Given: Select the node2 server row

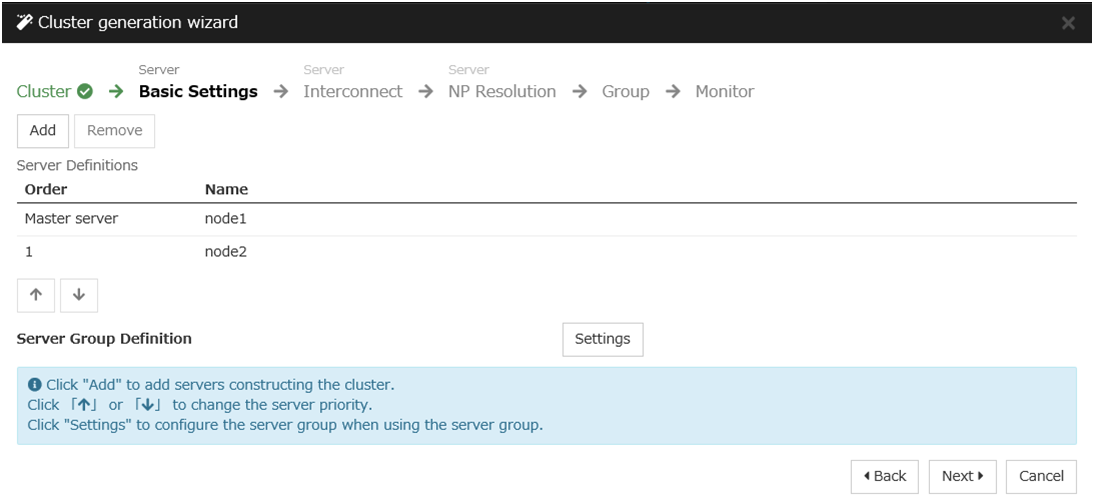Looking at the screenshot, I should [225, 252].
